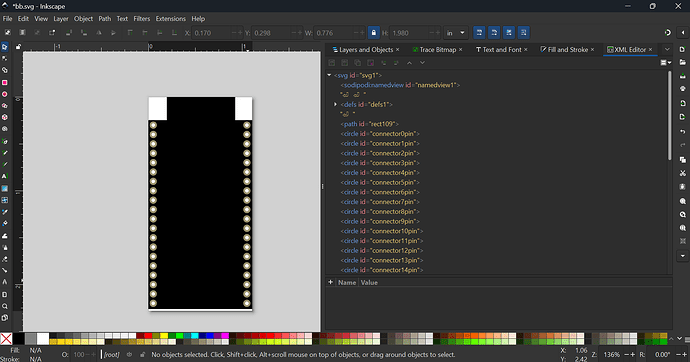The width and height of the screenshot is (690, 362).
Task: Toggle the lock on the canvas ruler corner
Action: click(x=18, y=47)
